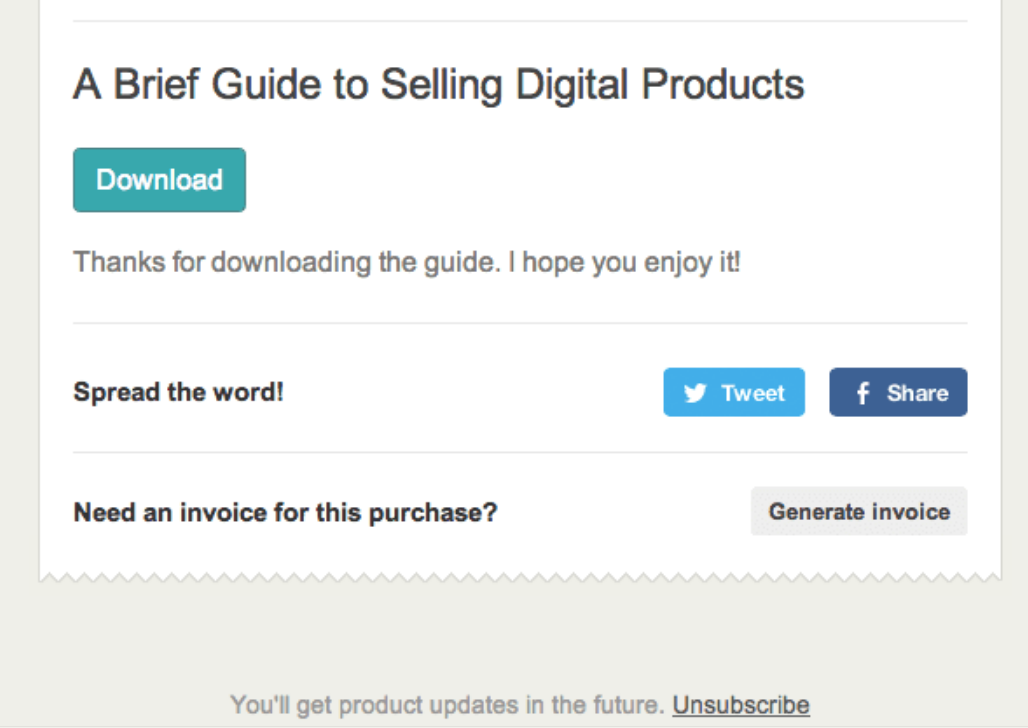Follow the Unsubscribe link
Screen dimensions: 1028x728
(x=740, y=704)
